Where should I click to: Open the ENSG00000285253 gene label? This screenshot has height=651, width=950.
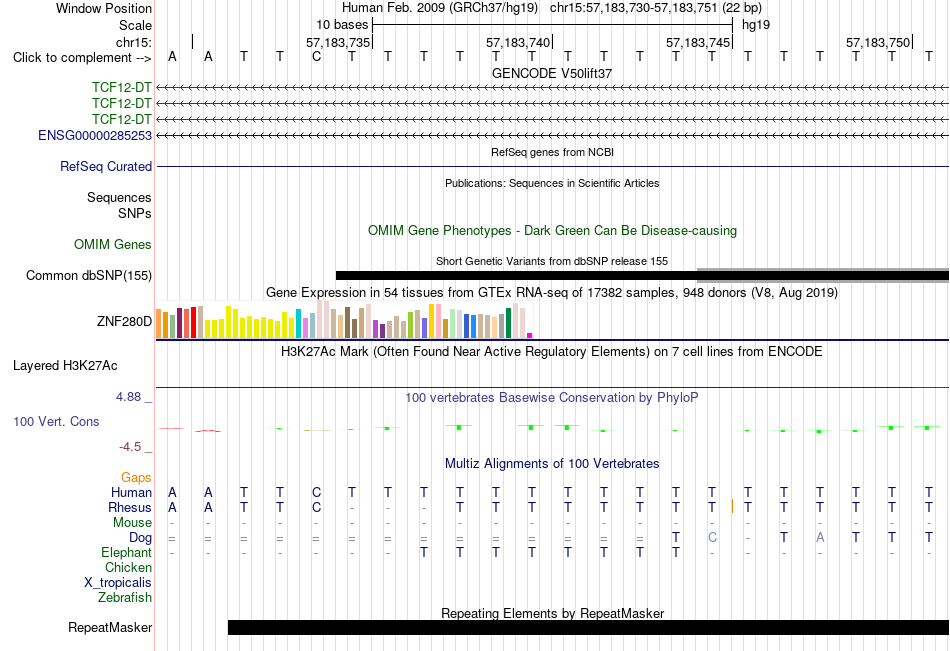[x=95, y=135]
